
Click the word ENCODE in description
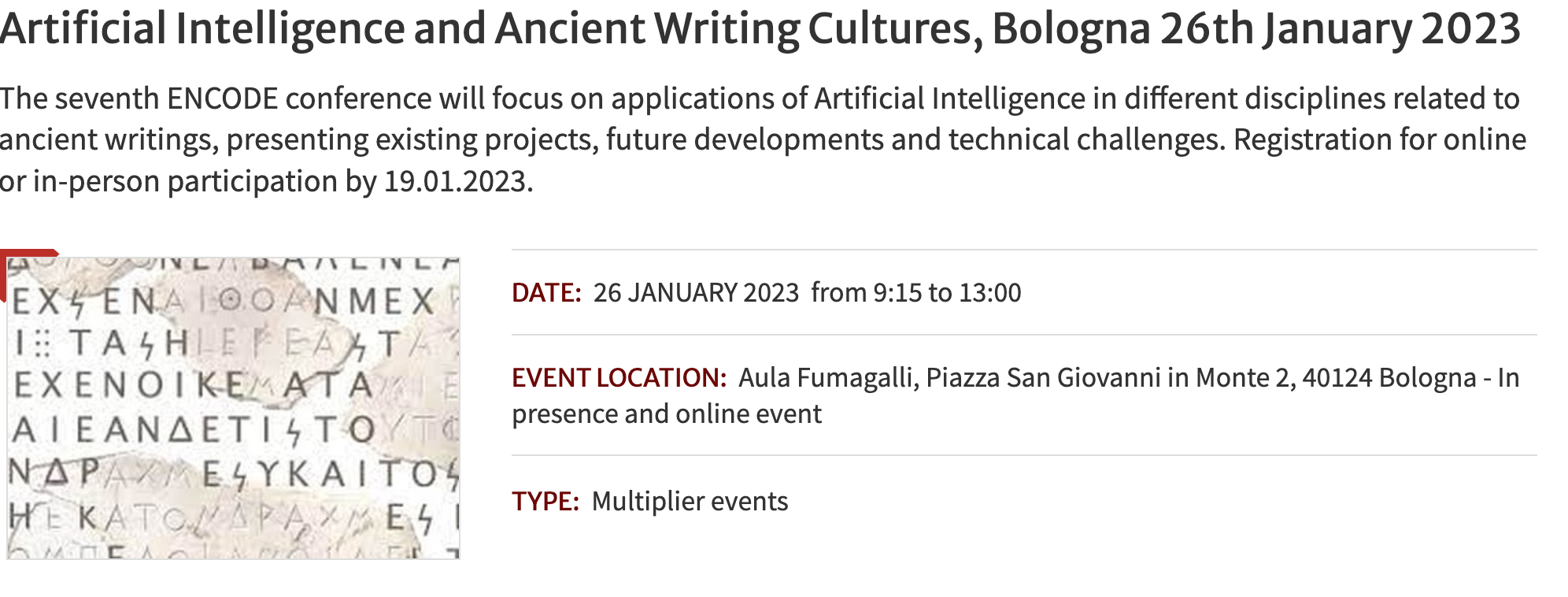point(223,98)
